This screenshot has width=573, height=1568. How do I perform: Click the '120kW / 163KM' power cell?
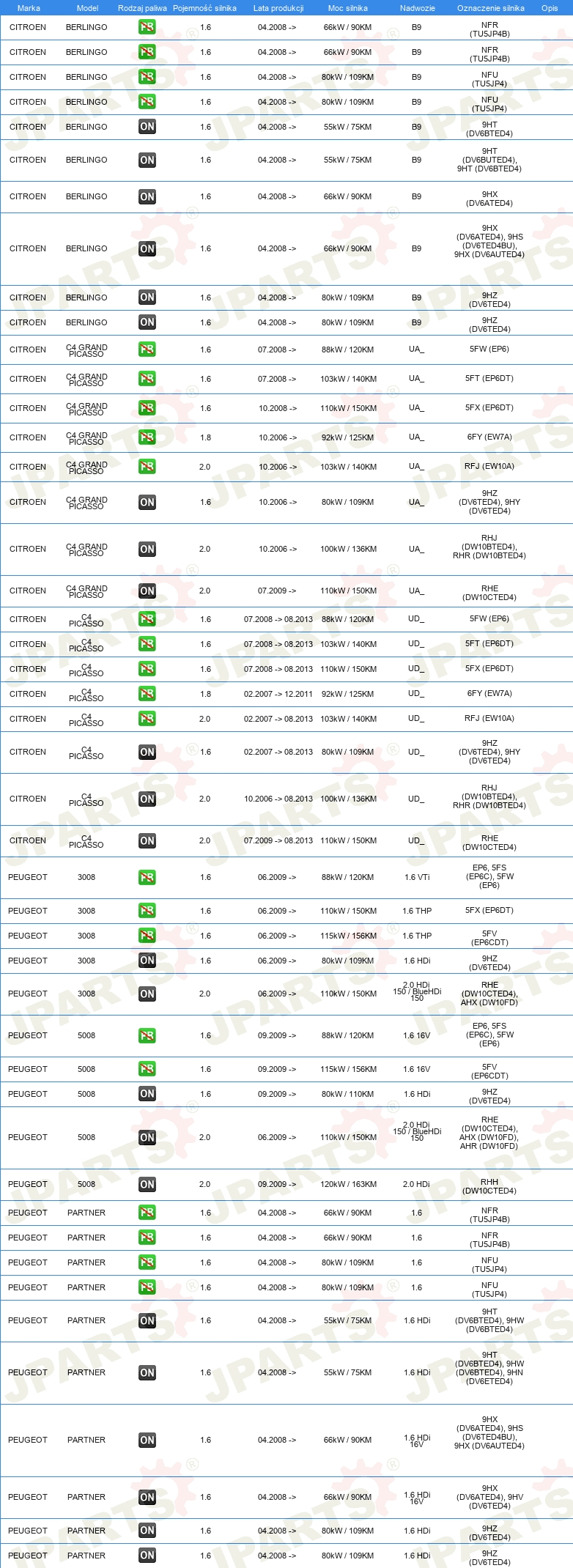348,1184
